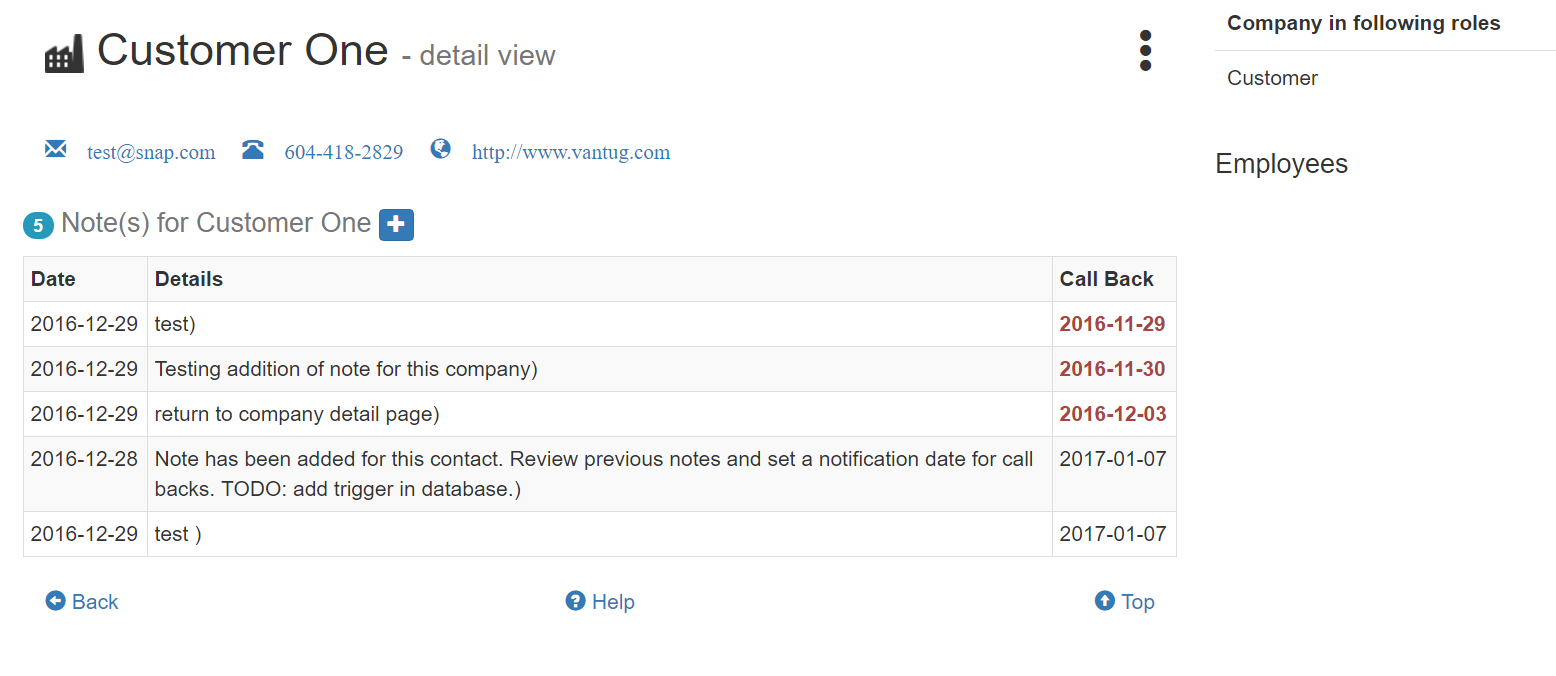Click the phone number 604-418-2829 link
Viewport: 1556px width, 676px height.
click(x=344, y=153)
